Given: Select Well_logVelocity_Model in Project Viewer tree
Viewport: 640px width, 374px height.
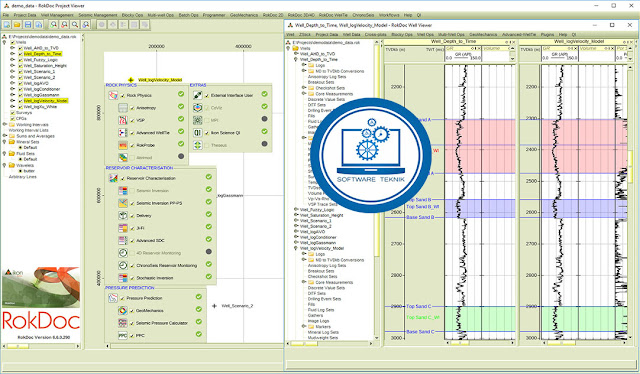Looking at the screenshot, I should 45,101.
